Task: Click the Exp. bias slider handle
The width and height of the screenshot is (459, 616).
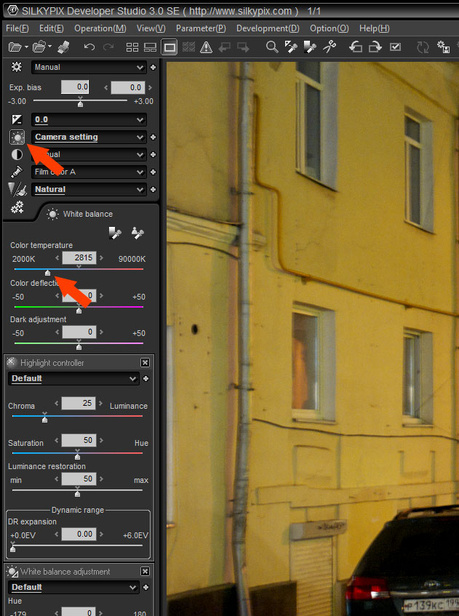Action: (x=81, y=104)
